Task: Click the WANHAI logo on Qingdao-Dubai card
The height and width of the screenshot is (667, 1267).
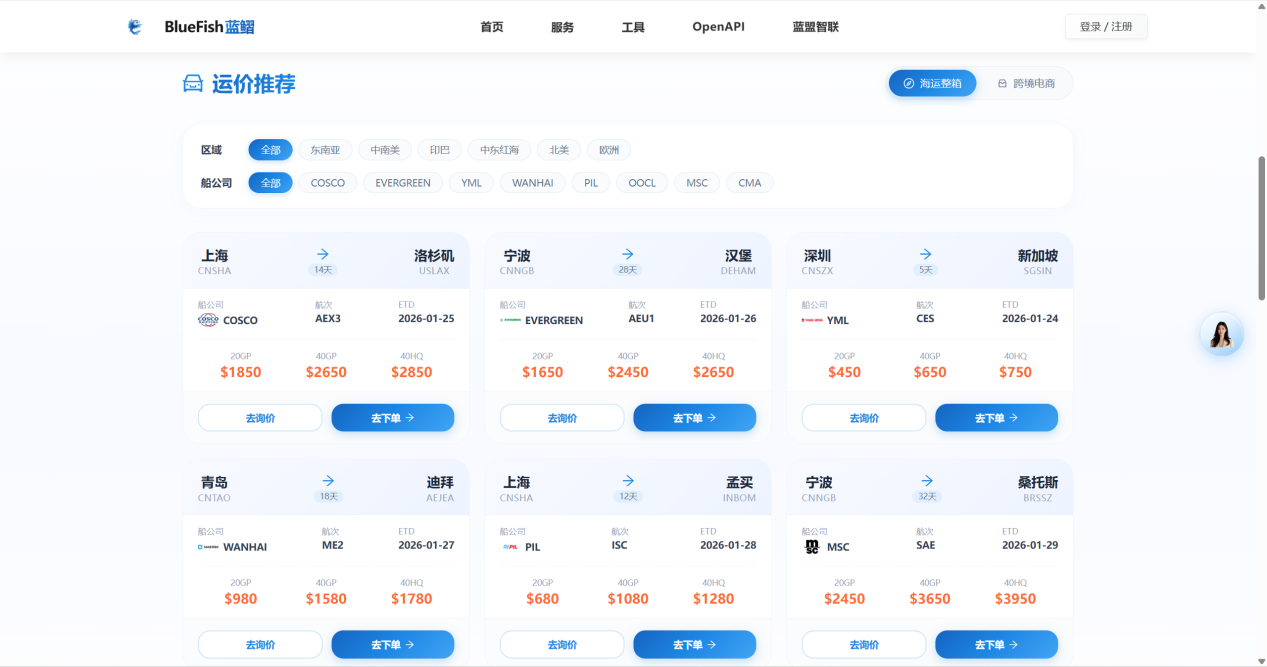Action: click(208, 546)
